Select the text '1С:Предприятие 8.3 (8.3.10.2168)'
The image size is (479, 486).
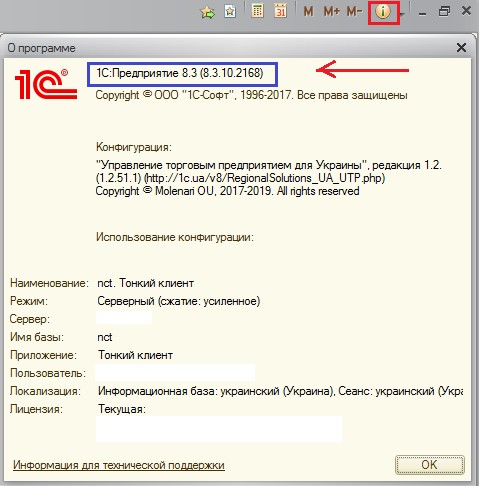[180, 73]
